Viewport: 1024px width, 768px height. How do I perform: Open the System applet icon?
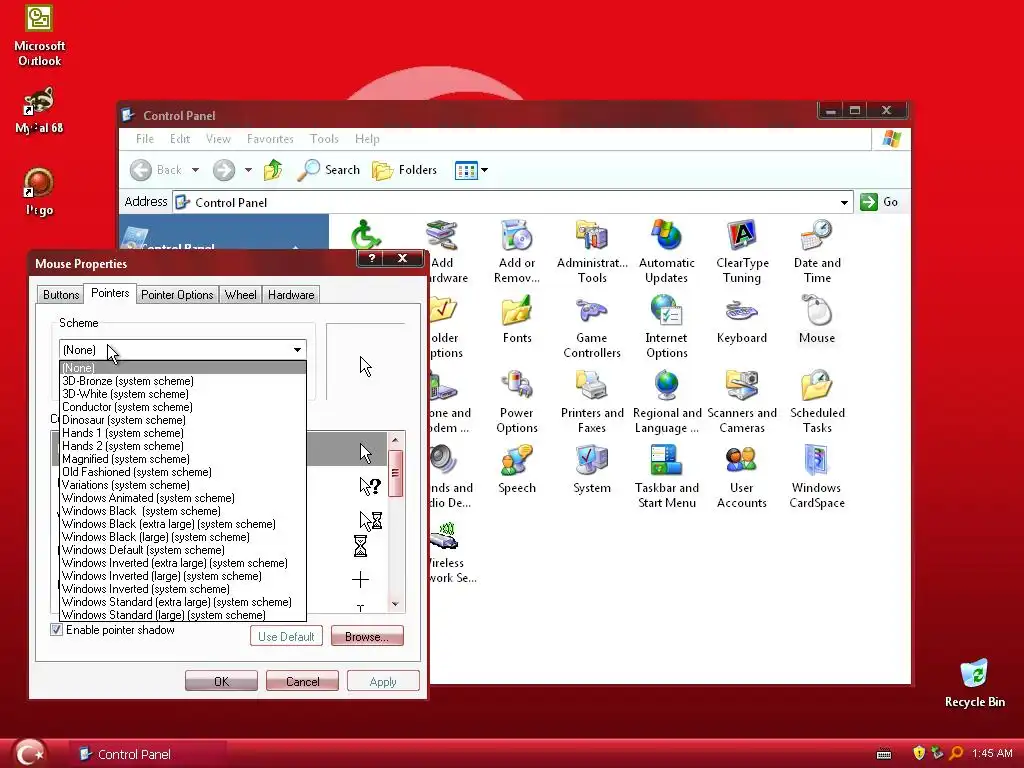(x=592, y=470)
